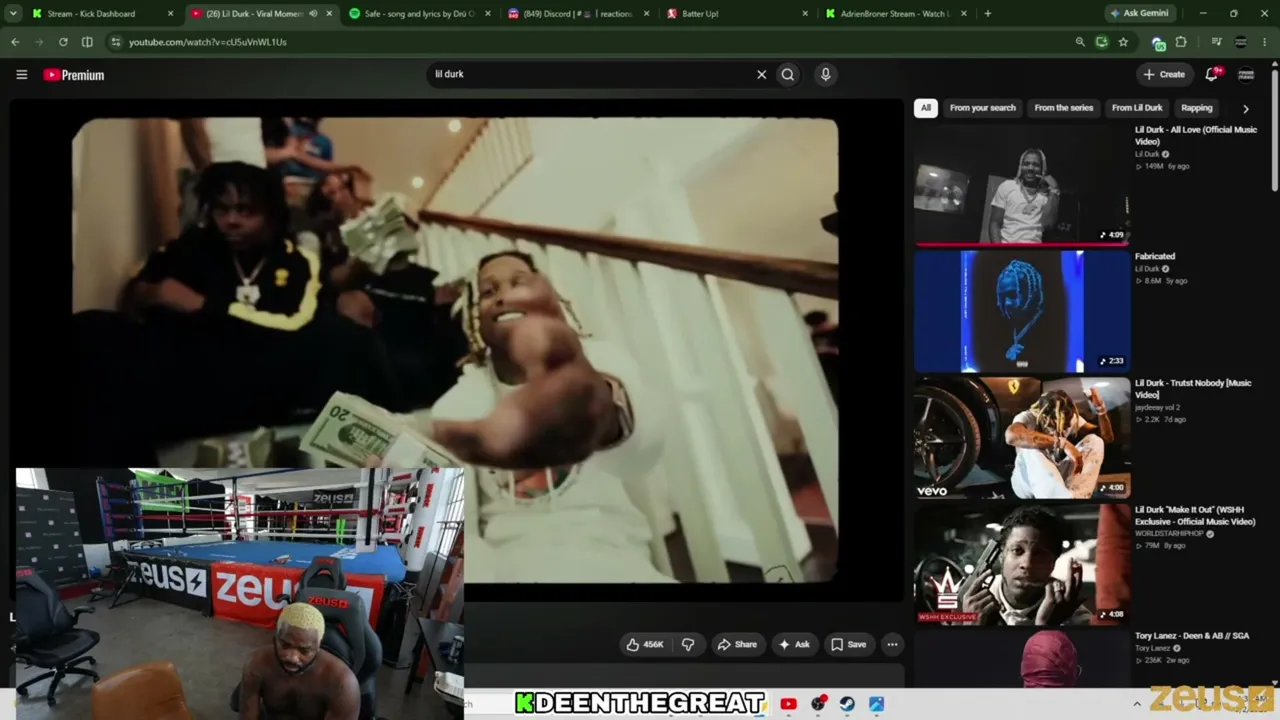
Task: Open the WORLDSTARHIPHOP channel name
Action: click(x=1171, y=534)
